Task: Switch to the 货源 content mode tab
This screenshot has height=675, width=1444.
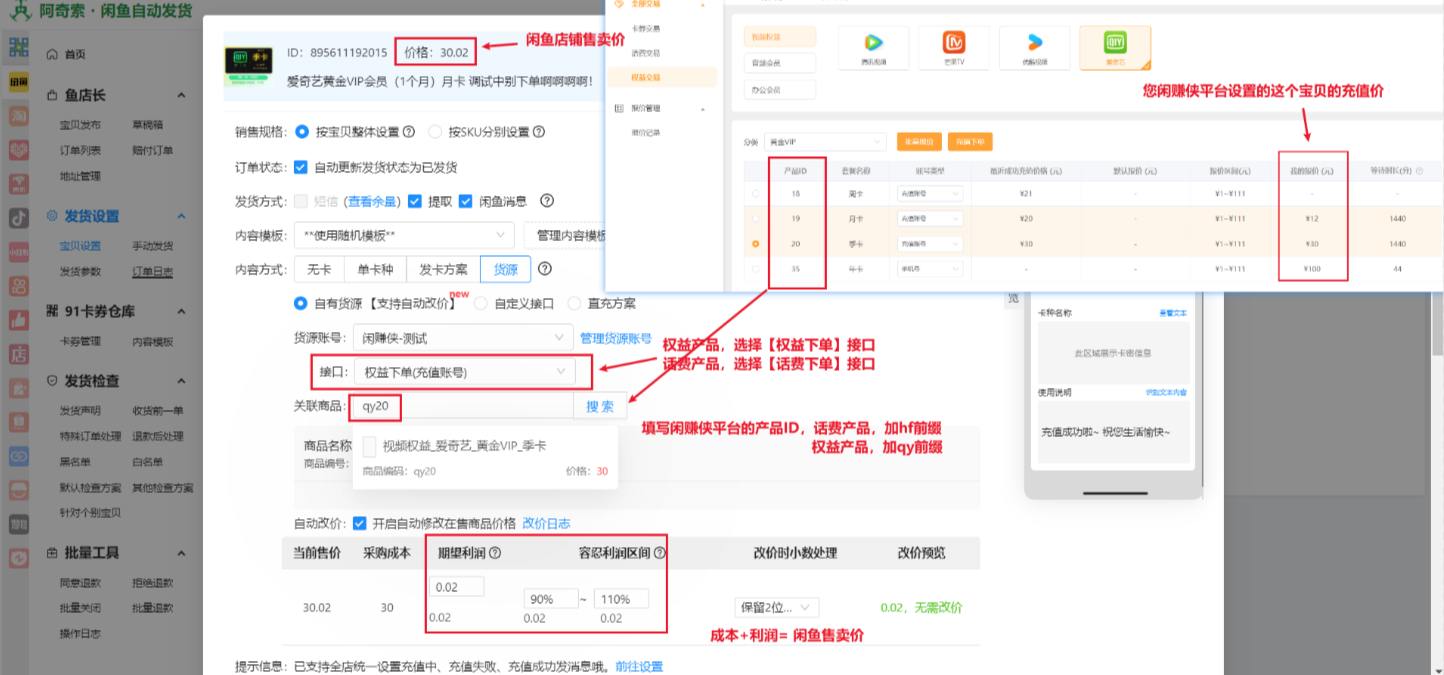Action: coord(506,269)
